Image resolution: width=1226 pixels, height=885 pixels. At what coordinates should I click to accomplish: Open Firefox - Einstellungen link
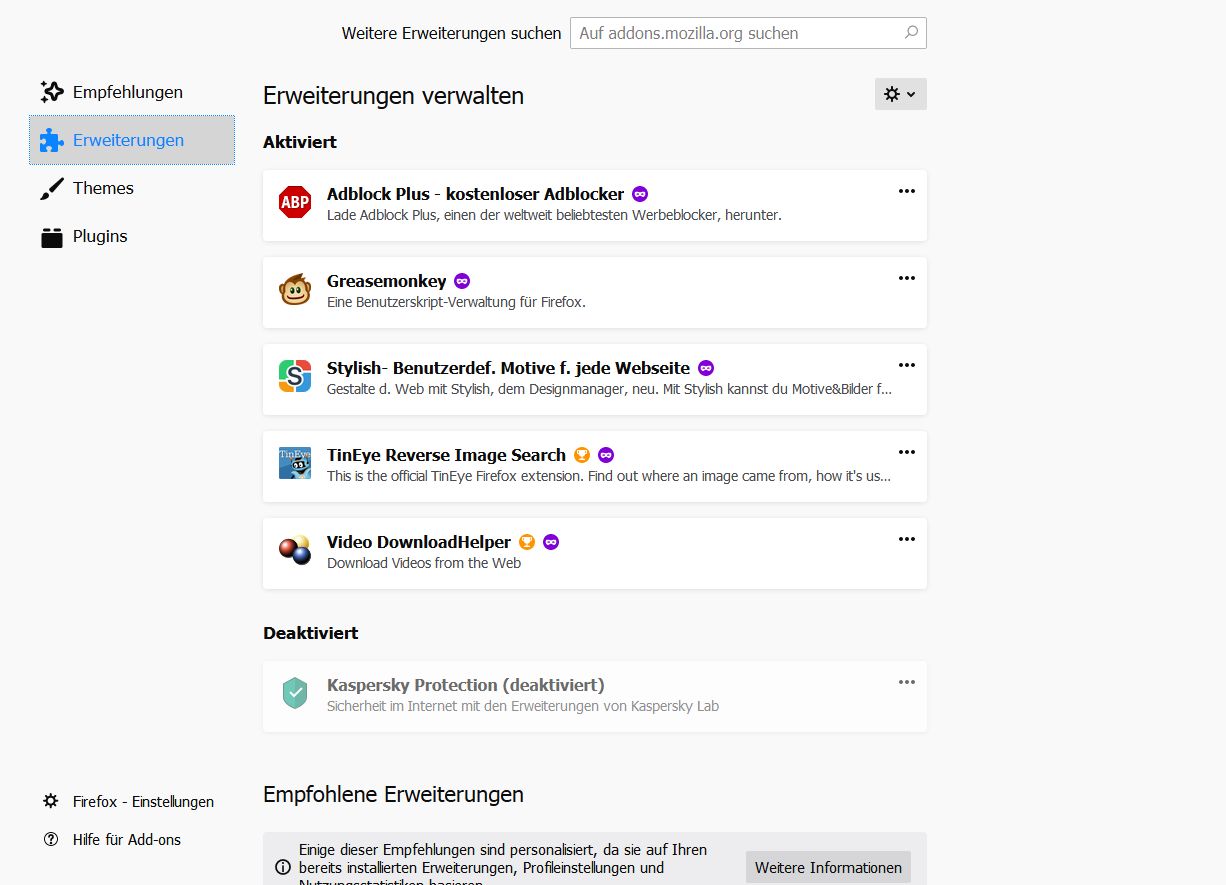tap(143, 802)
